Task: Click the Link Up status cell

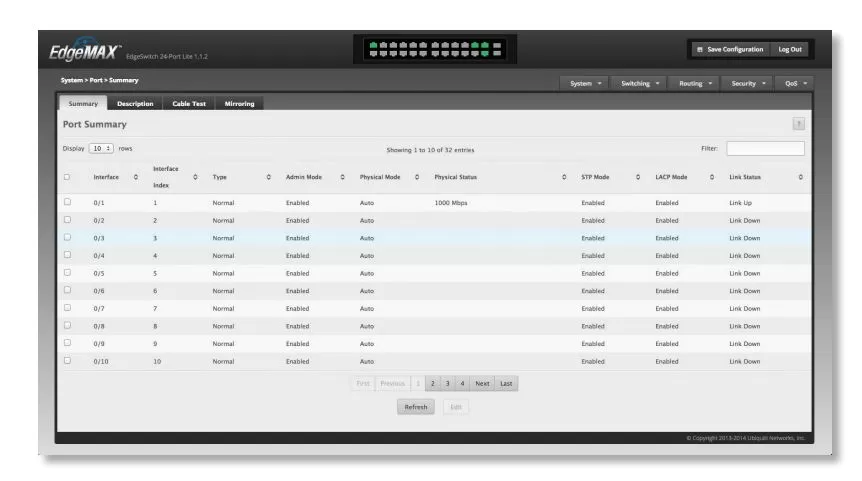Action: click(741, 203)
